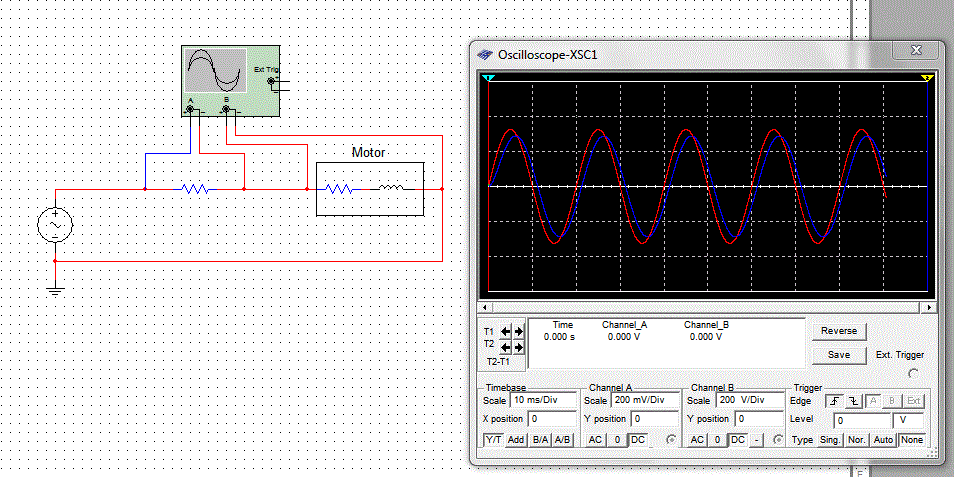
Task: Click the T2-T1 label
Action: click(498, 361)
